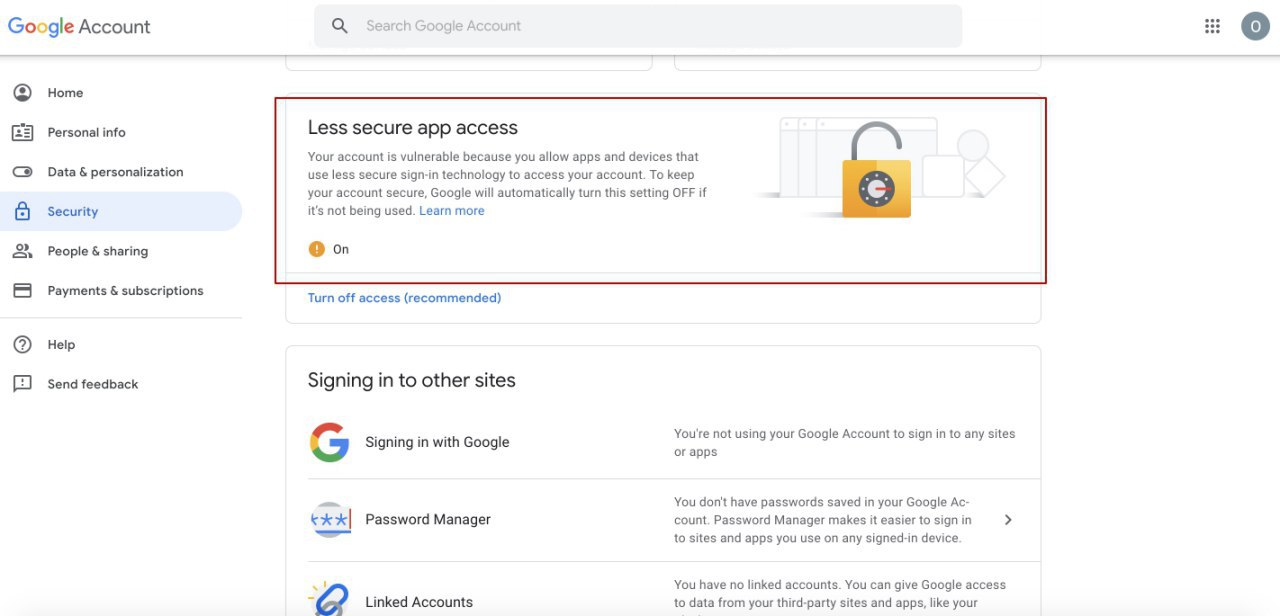Click the padlock illustration in Less secure app access
Screen dimensions: 1280x616
tap(876, 171)
